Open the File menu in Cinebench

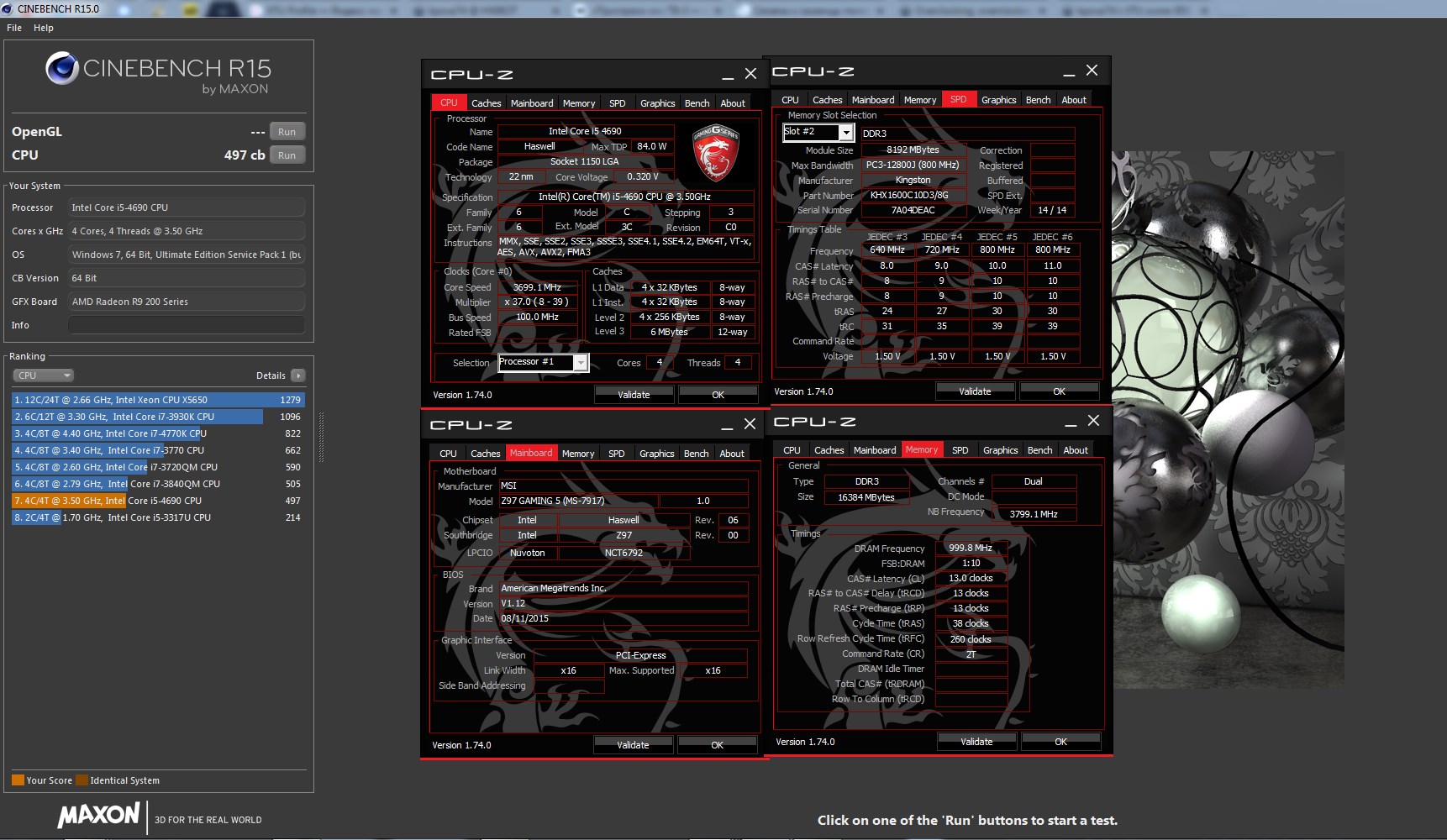(x=14, y=28)
